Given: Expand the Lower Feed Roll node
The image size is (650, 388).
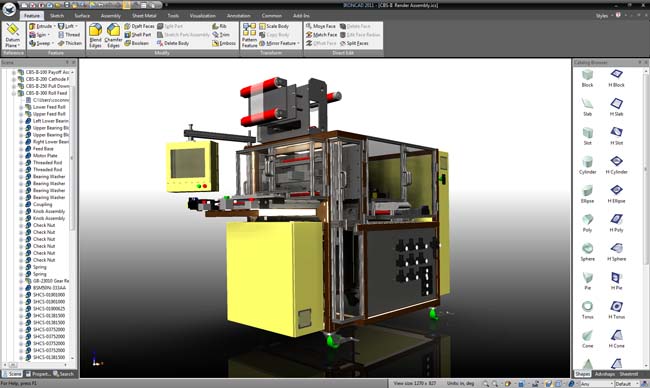Looking at the screenshot, I should [21, 107].
